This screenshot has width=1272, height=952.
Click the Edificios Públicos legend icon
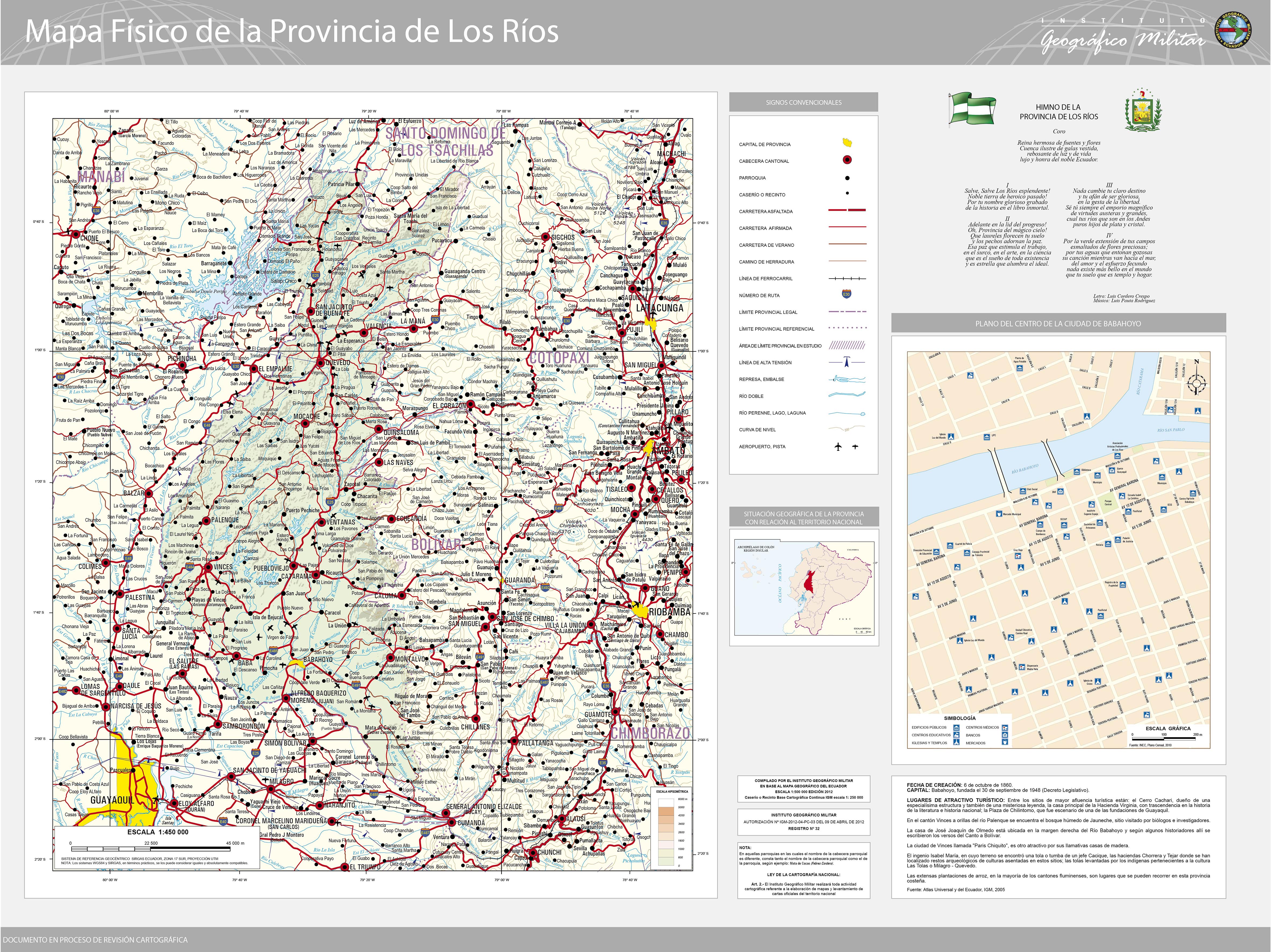point(956,728)
